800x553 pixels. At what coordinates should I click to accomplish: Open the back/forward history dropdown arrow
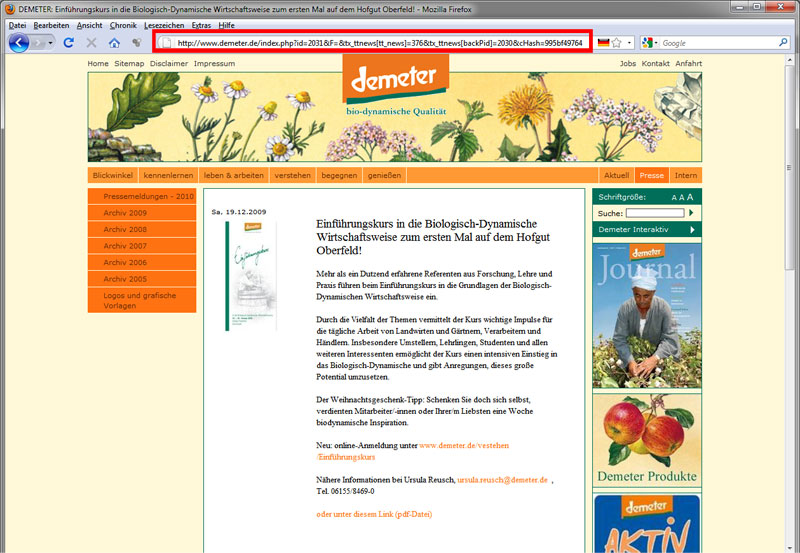(x=50, y=43)
